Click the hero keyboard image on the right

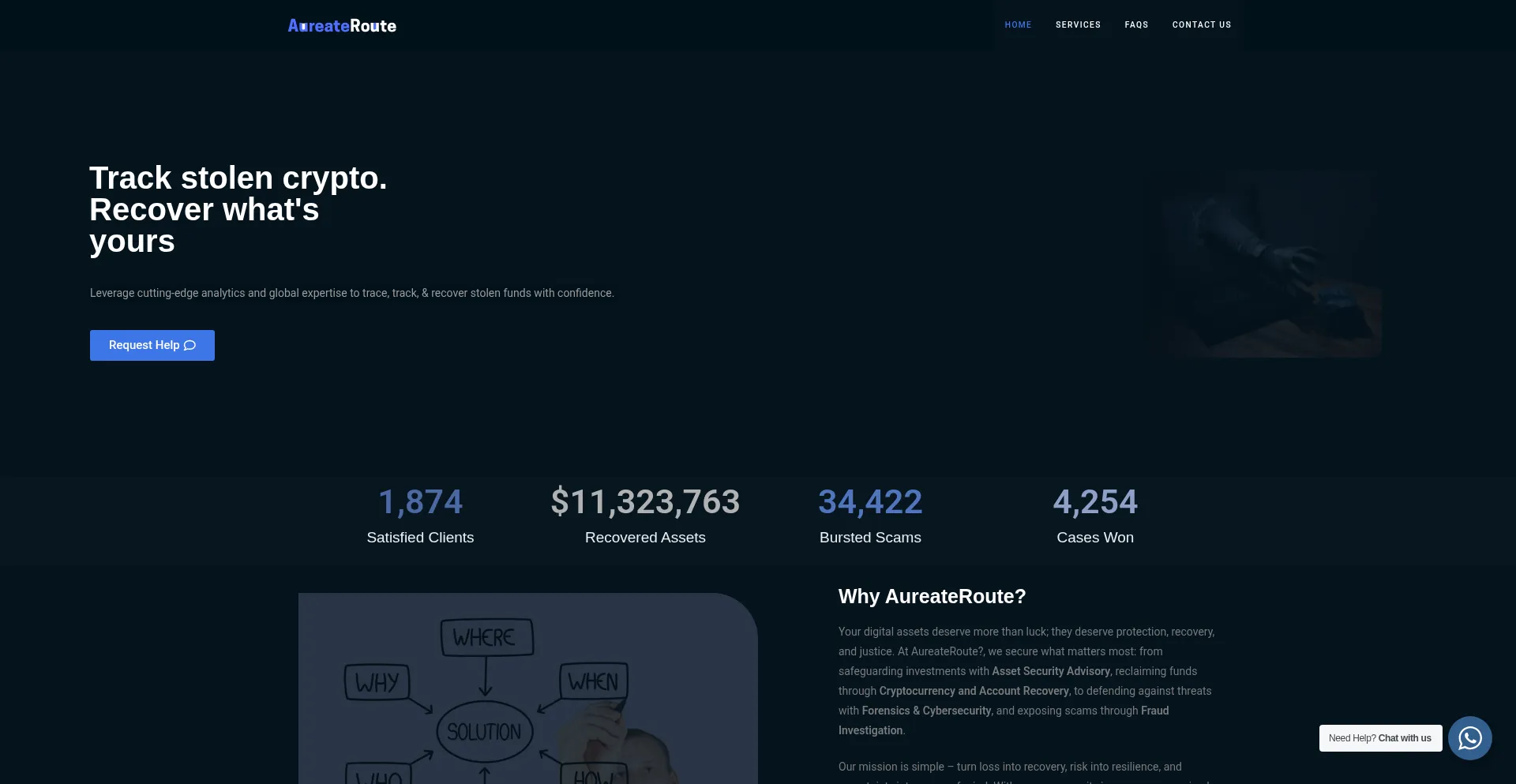point(1275,263)
